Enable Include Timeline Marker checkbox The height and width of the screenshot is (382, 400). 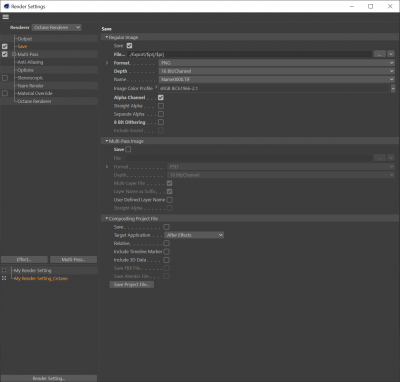166,252
